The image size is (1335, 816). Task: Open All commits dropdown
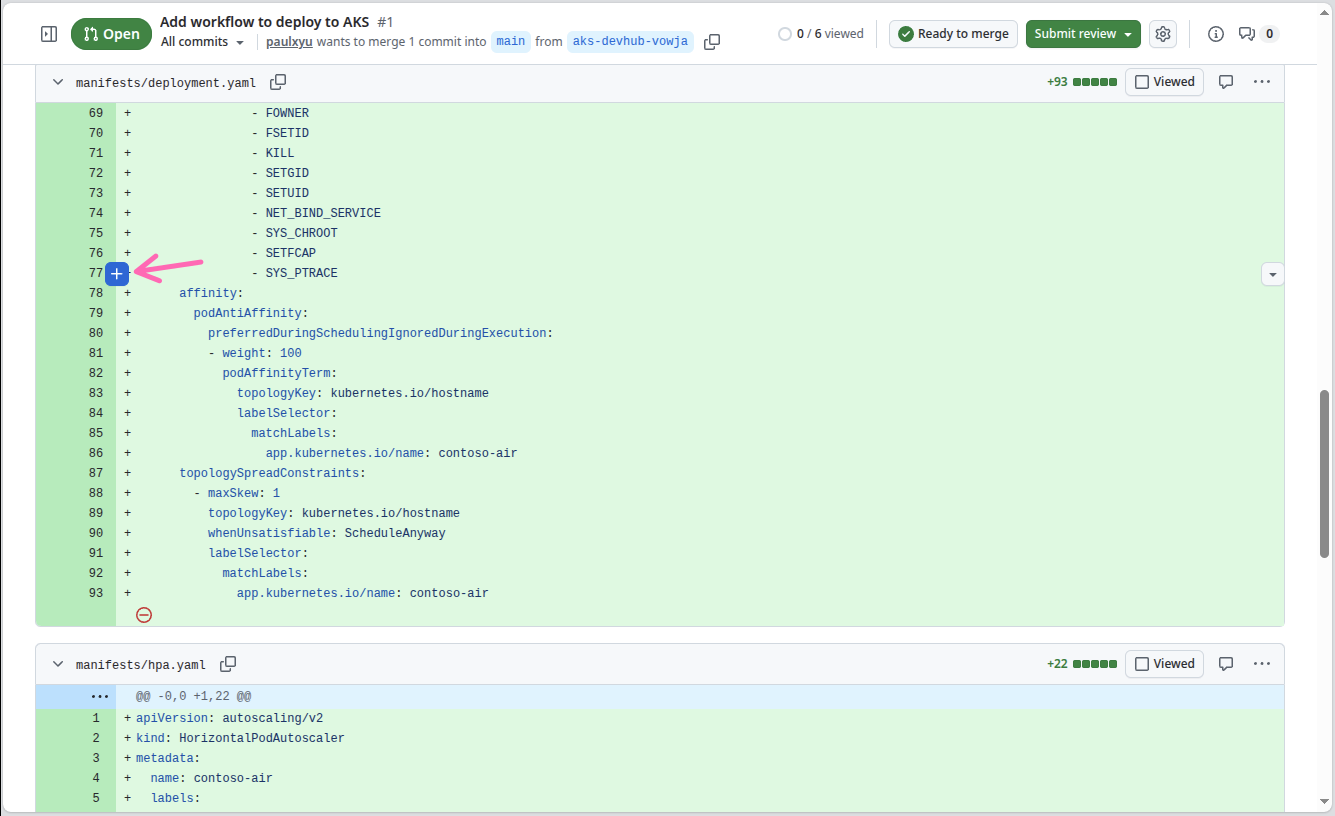pyautogui.click(x=202, y=42)
